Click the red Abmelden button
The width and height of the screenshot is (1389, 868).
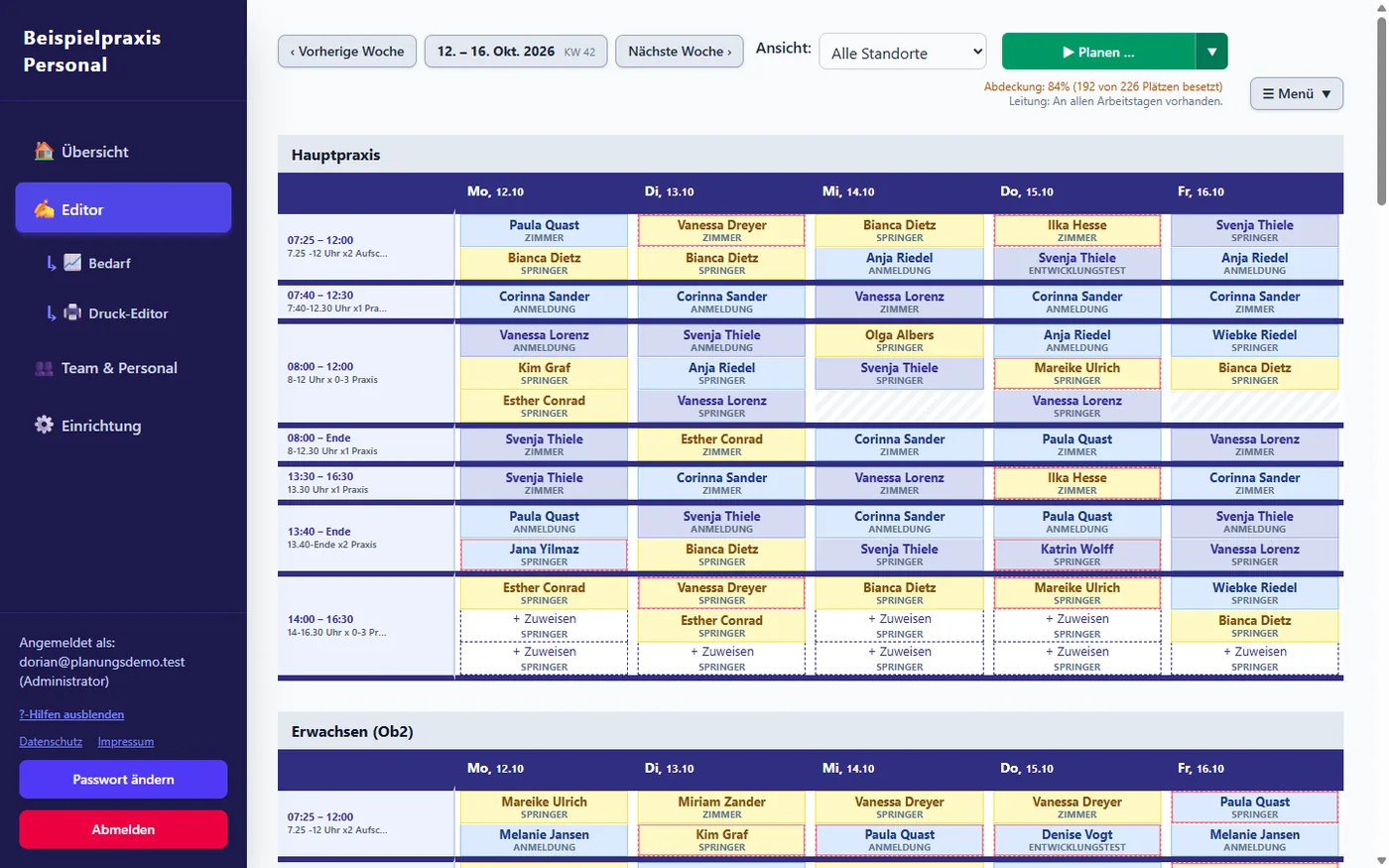123,829
